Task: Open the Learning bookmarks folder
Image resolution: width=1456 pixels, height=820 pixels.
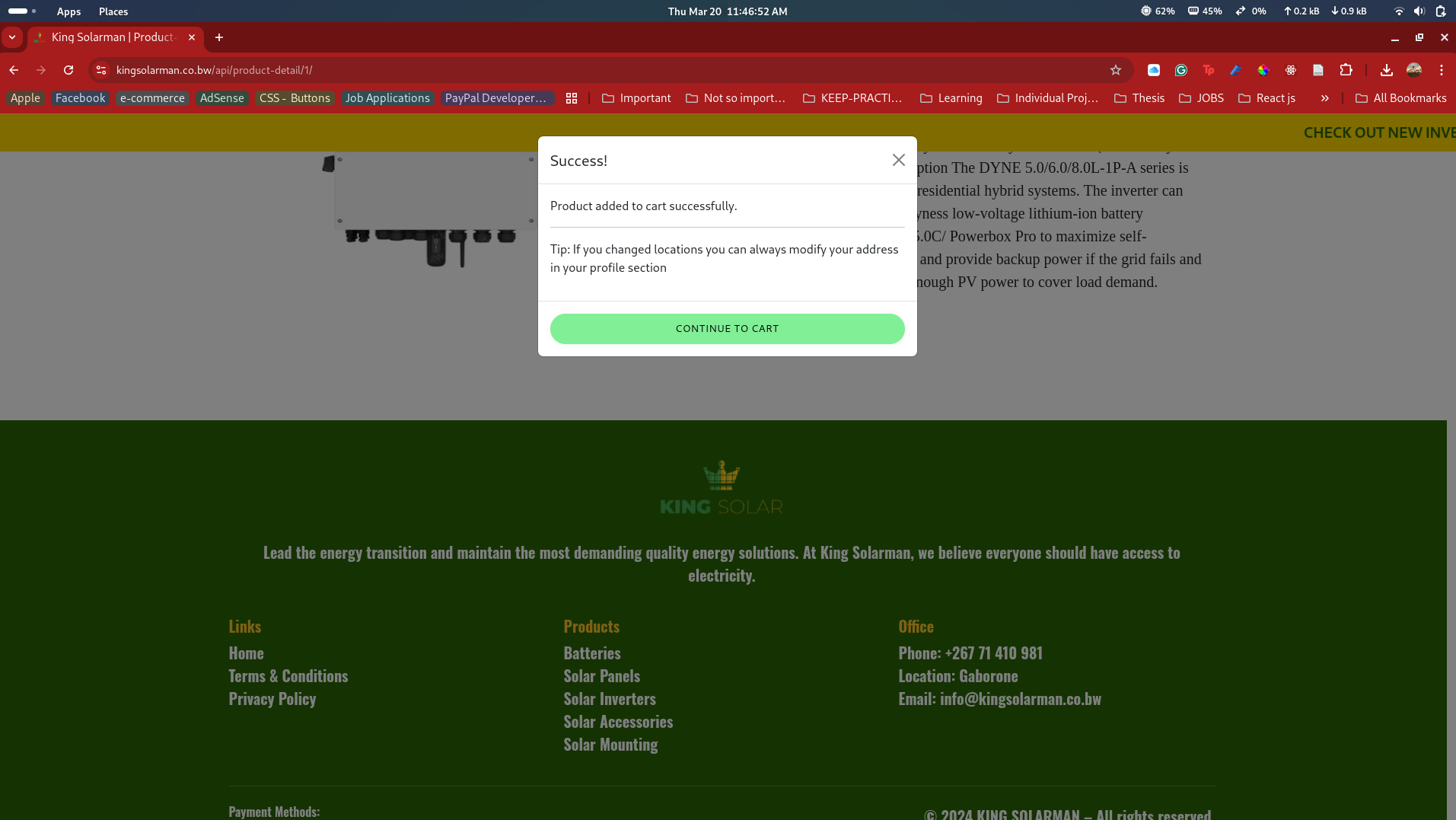Action: point(951,98)
